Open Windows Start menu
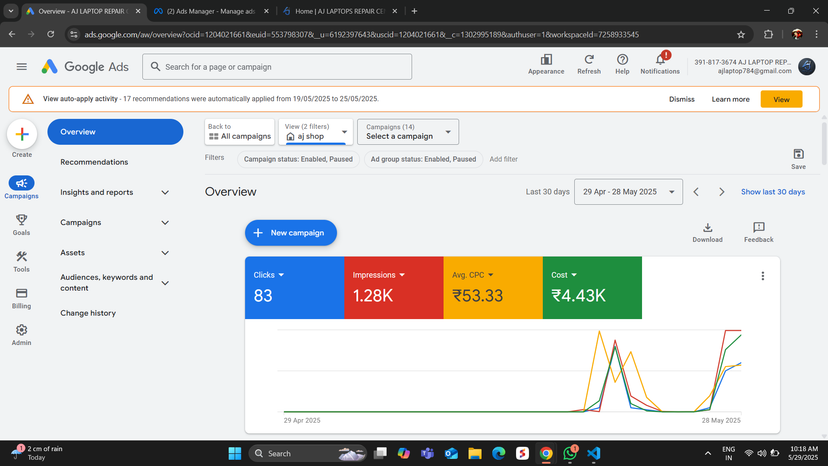Screen dimensions: 828x466 click(x=234, y=453)
